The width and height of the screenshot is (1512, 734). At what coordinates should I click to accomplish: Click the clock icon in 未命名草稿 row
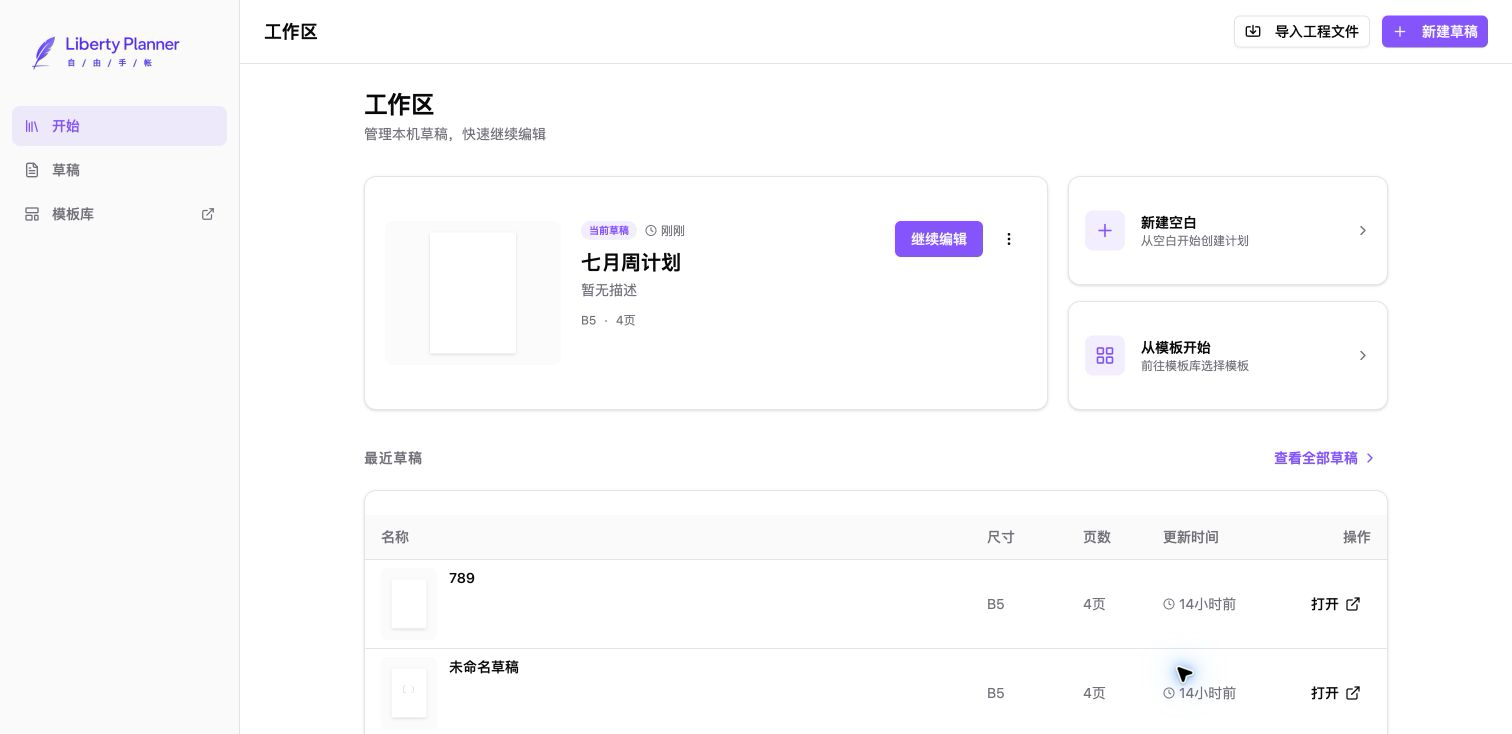1169,693
